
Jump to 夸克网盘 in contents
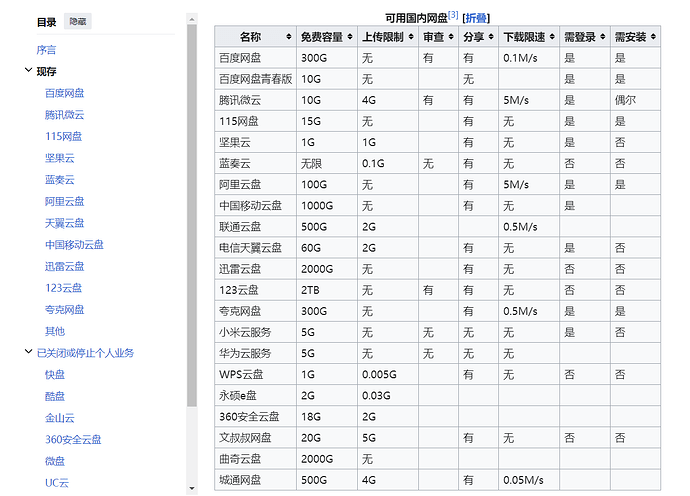(65, 309)
